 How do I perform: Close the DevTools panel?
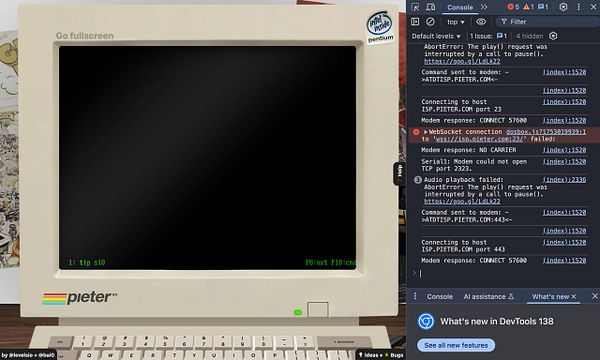[593, 7]
